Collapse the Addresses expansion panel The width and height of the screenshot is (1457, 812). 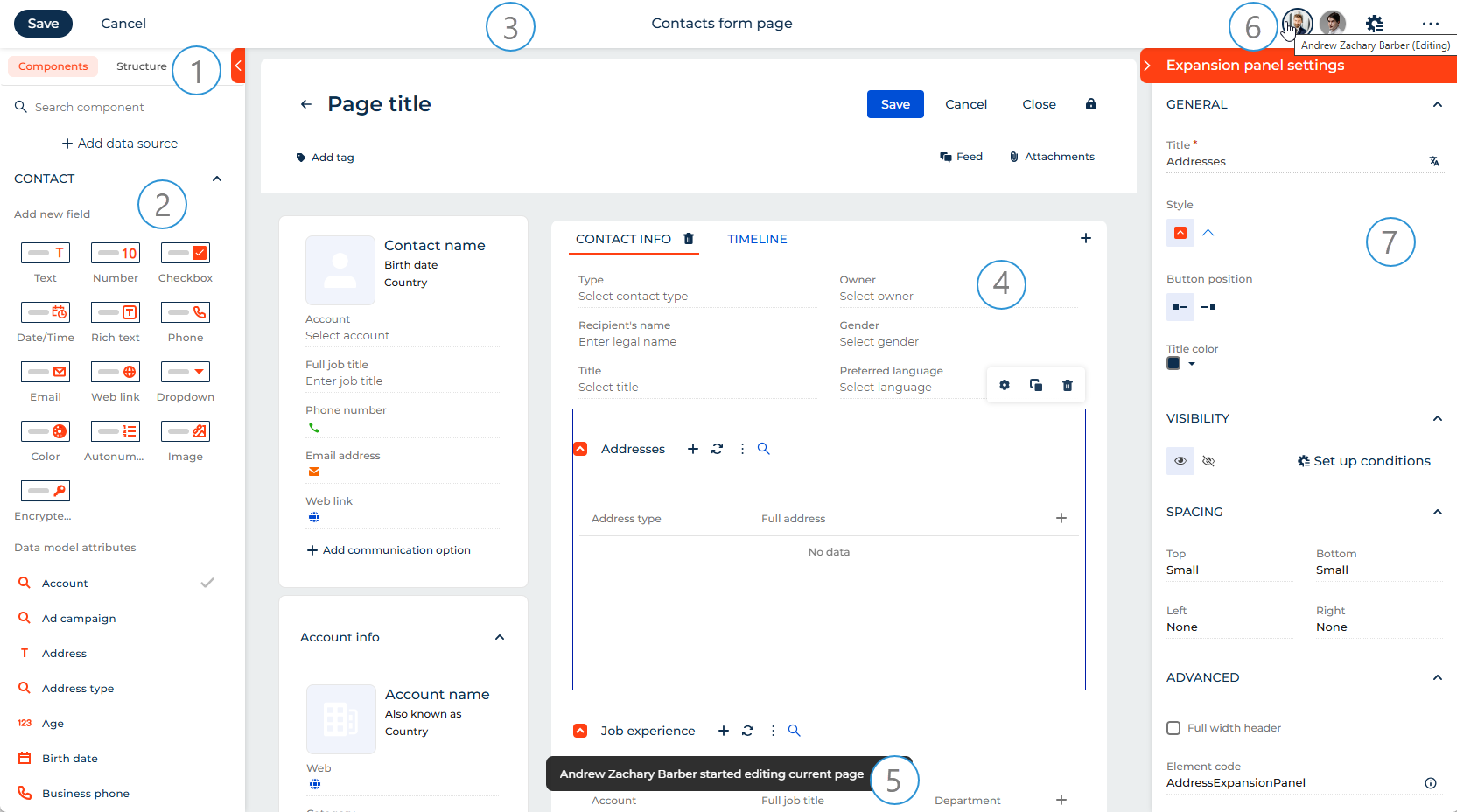pos(579,448)
